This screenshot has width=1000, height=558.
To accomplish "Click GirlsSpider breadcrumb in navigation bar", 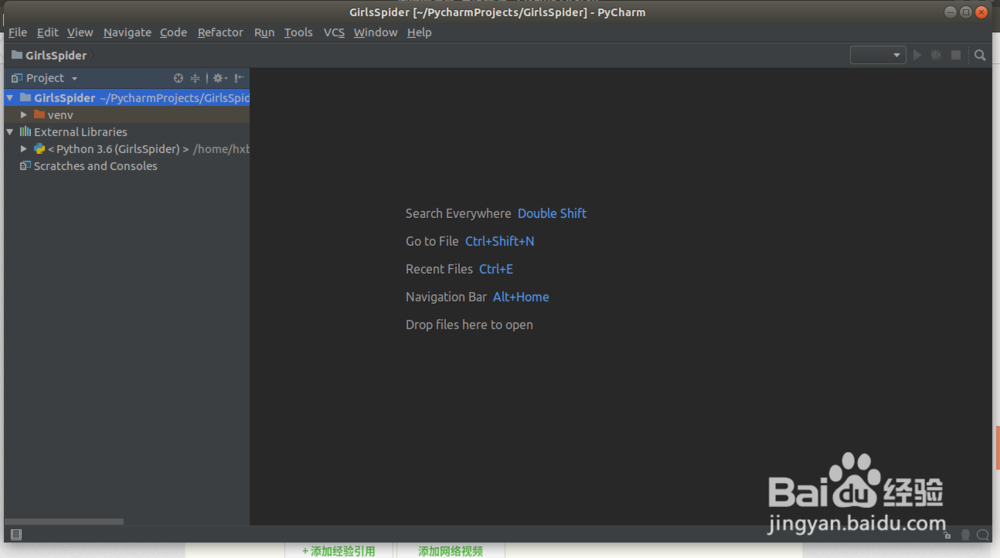I will pos(49,55).
